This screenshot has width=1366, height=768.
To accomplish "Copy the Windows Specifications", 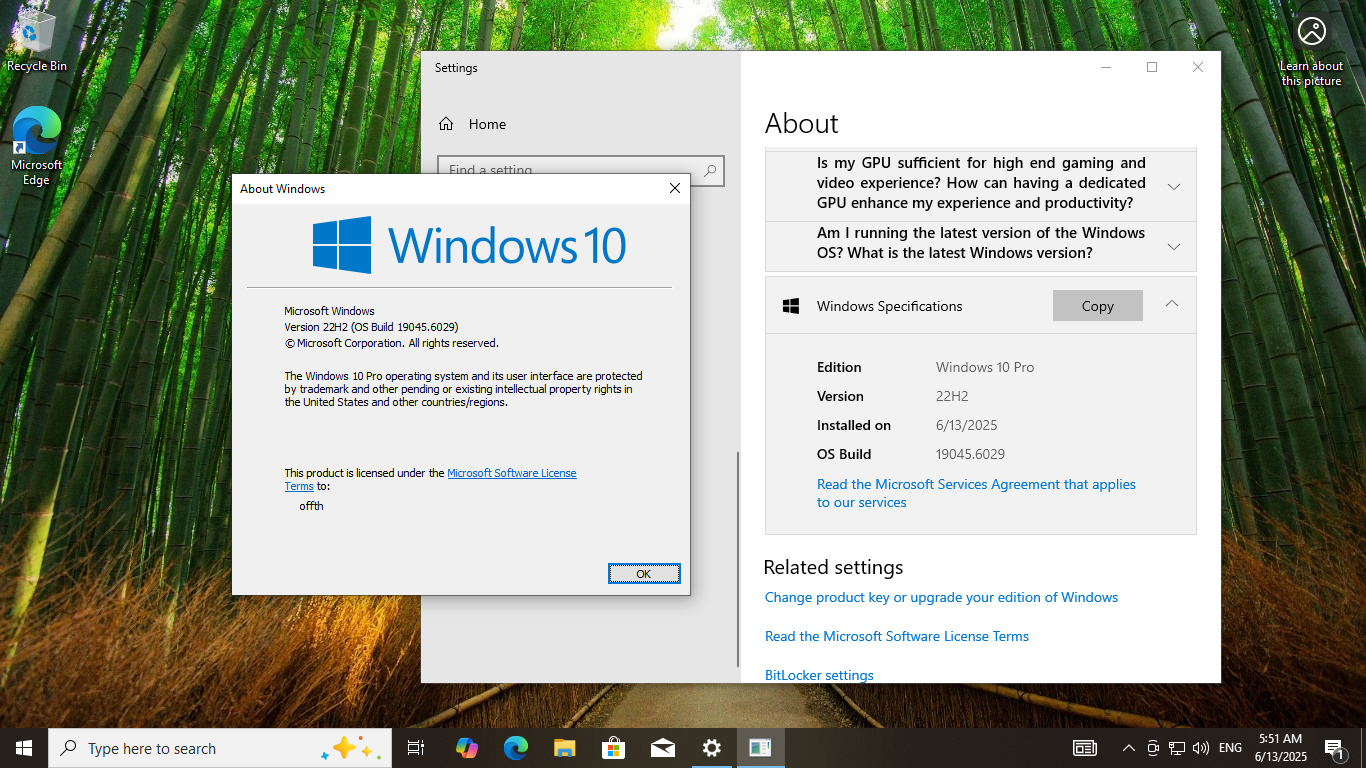I will point(1097,306).
